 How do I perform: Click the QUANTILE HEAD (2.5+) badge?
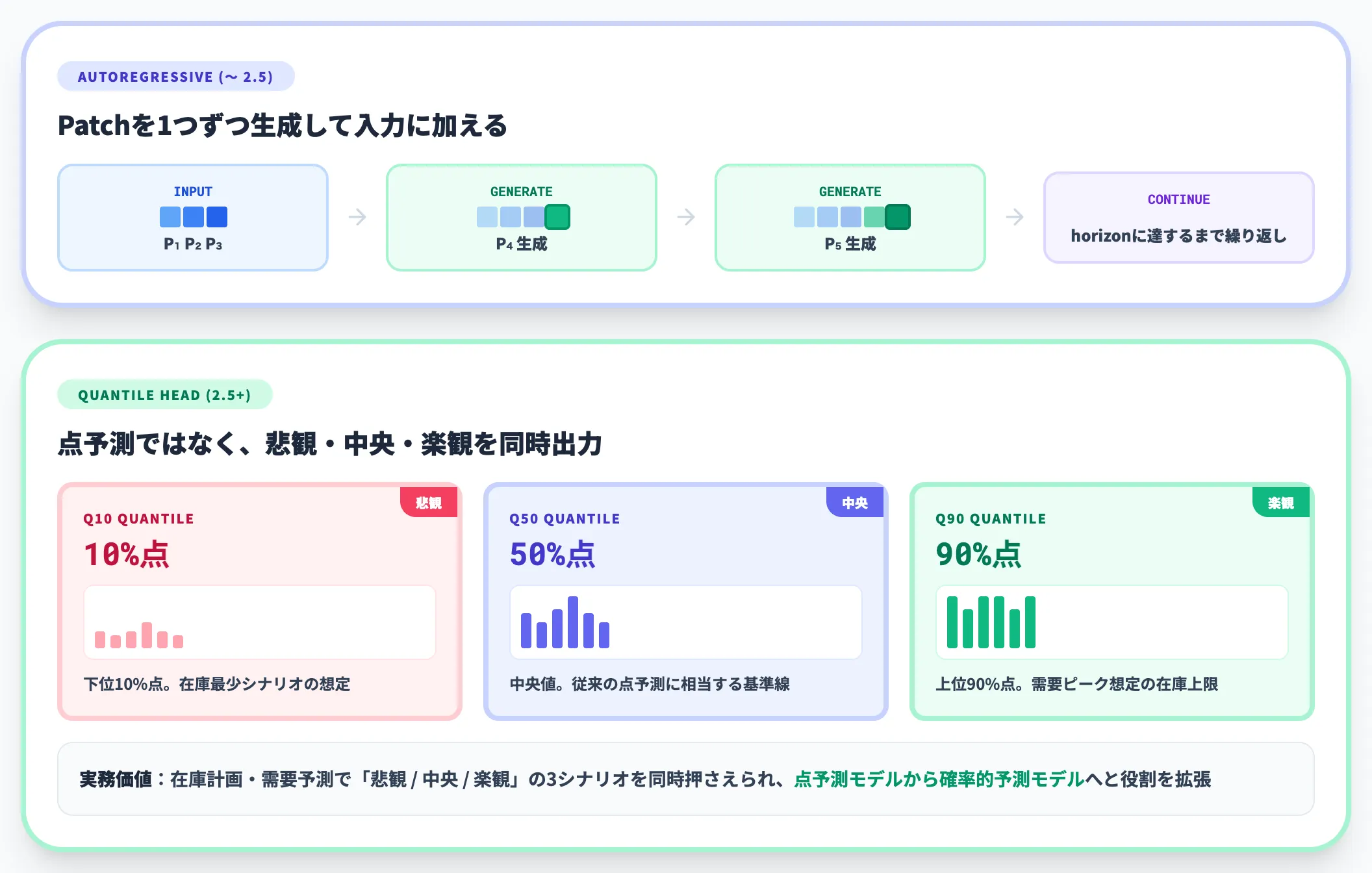click(165, 395)
